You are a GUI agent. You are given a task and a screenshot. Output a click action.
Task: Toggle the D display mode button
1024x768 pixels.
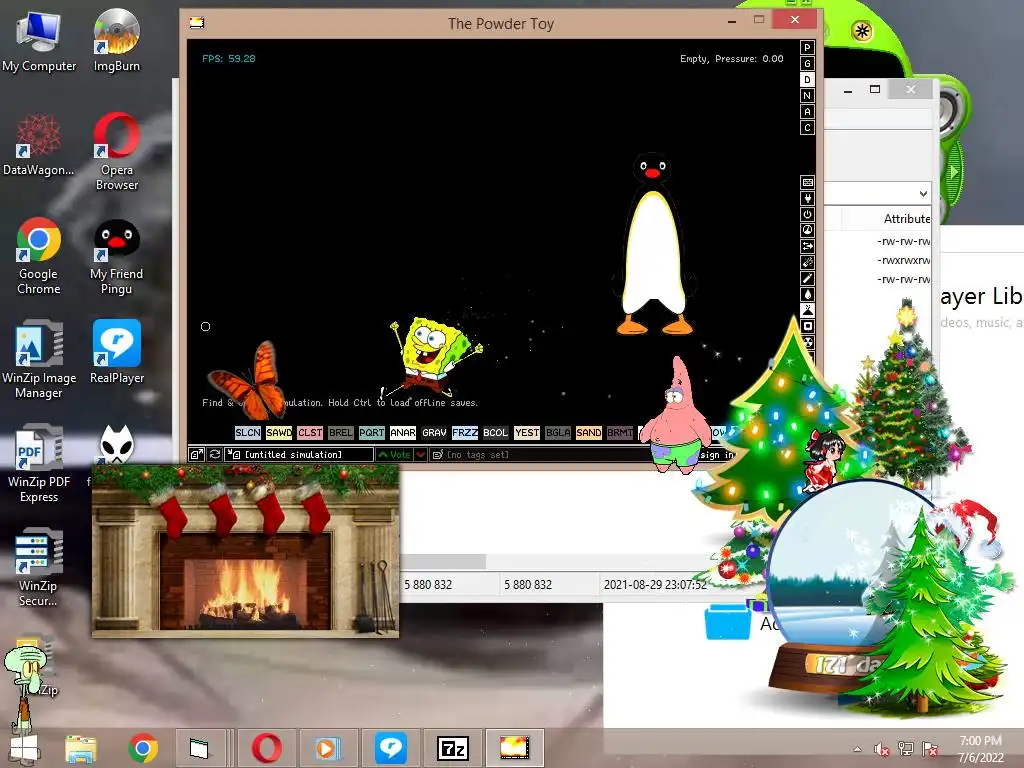tap(807, 80)
